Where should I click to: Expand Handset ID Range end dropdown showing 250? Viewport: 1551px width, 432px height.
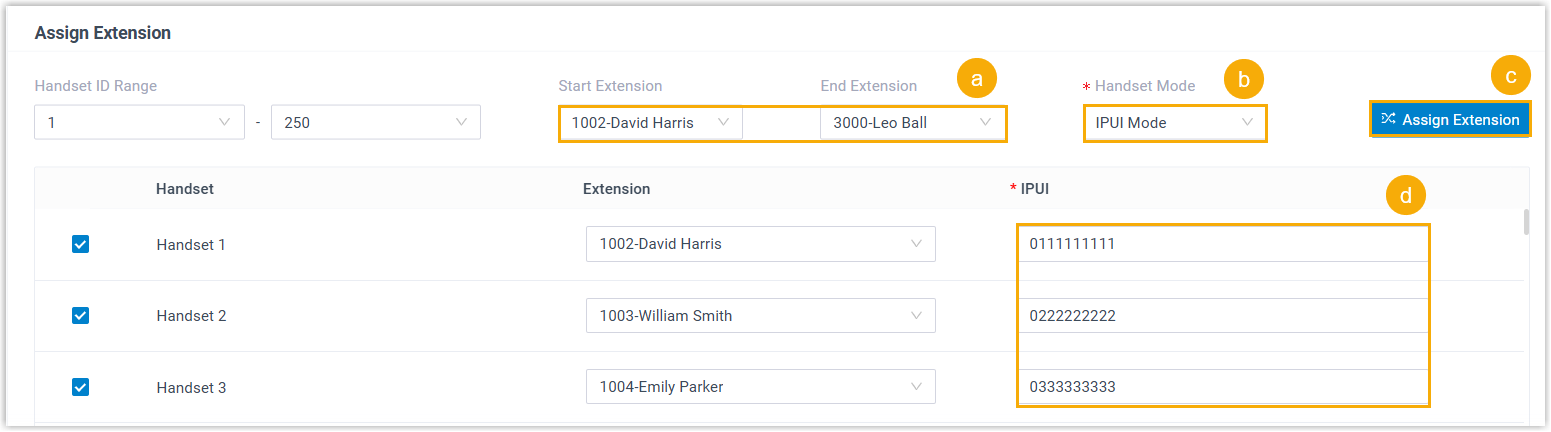point(375,123)
